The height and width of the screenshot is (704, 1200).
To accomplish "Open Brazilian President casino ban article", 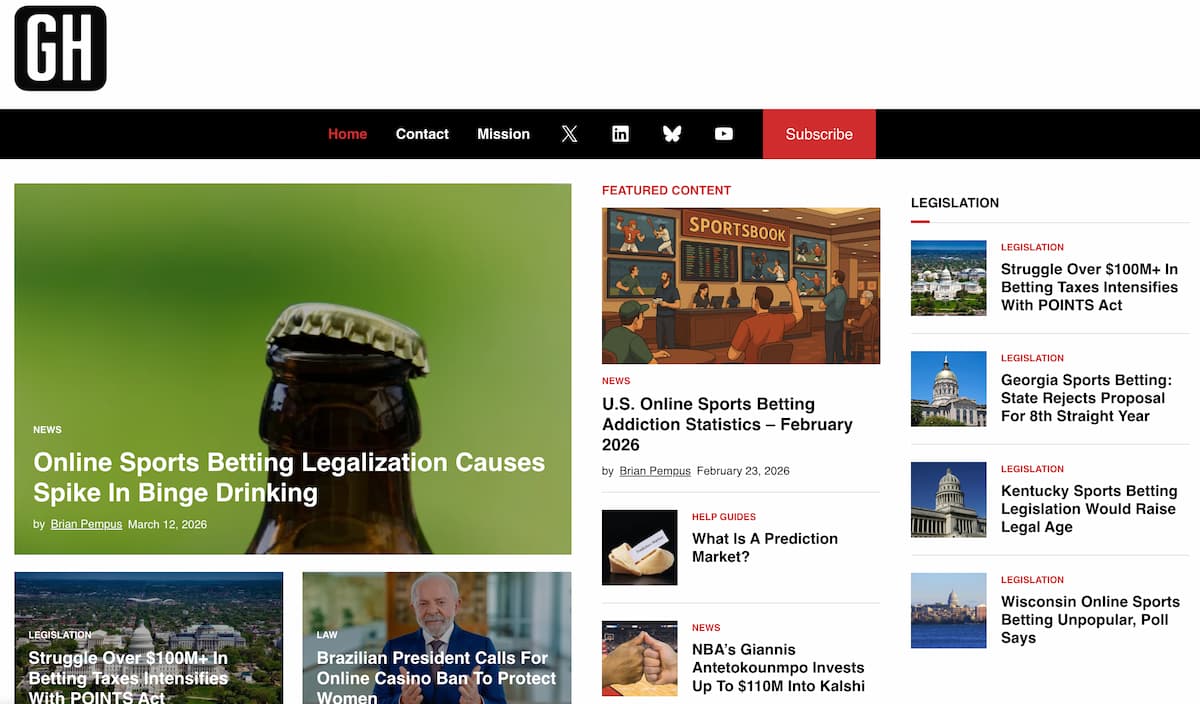I will tap(436, 678).
